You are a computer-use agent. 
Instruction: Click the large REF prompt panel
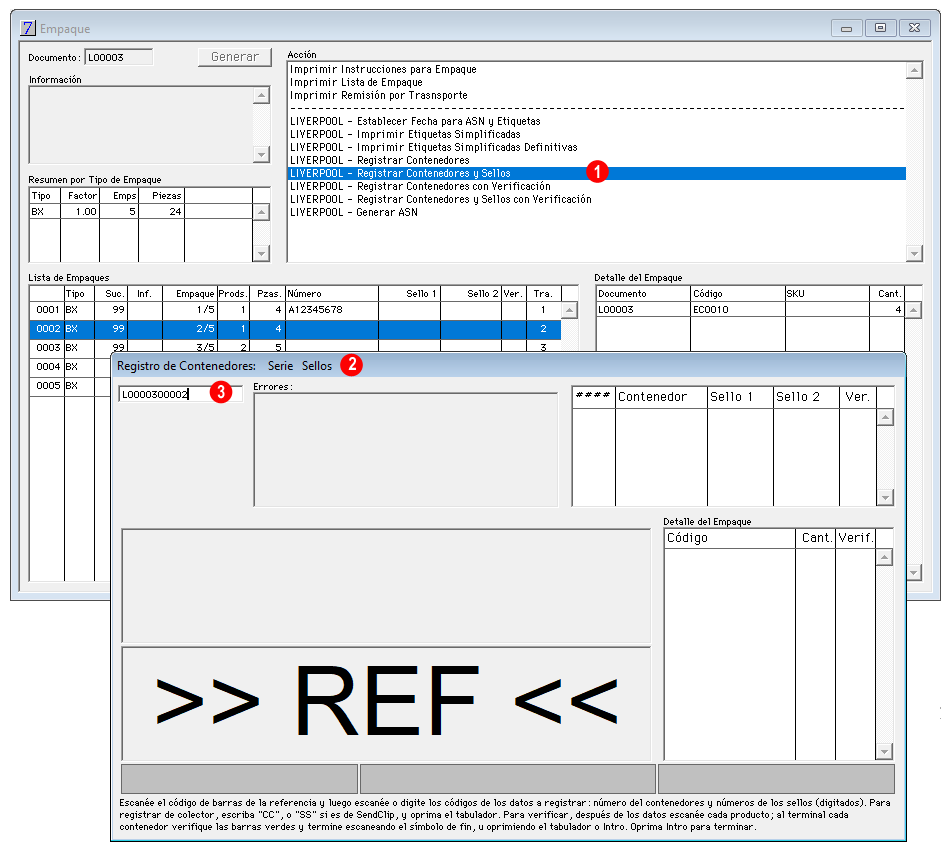pyautogui.click(x=386, y=703)
